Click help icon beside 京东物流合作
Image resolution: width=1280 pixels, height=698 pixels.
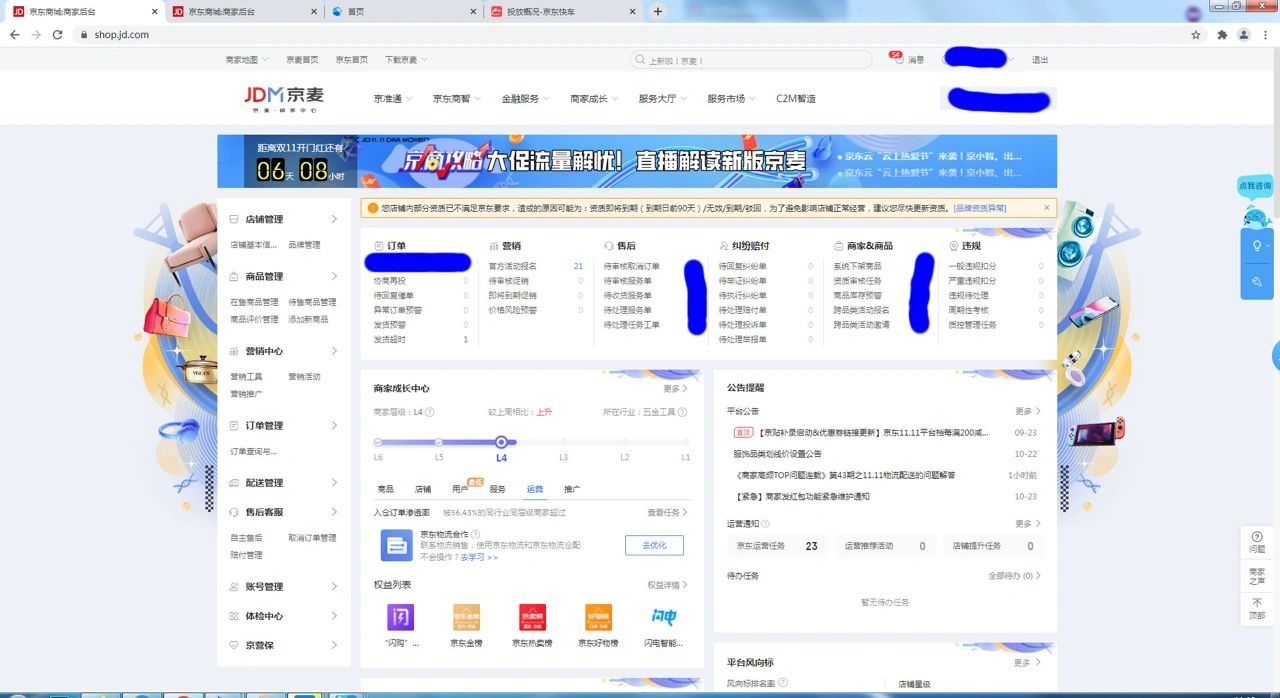pyautogui.click(x=475, y=534)
